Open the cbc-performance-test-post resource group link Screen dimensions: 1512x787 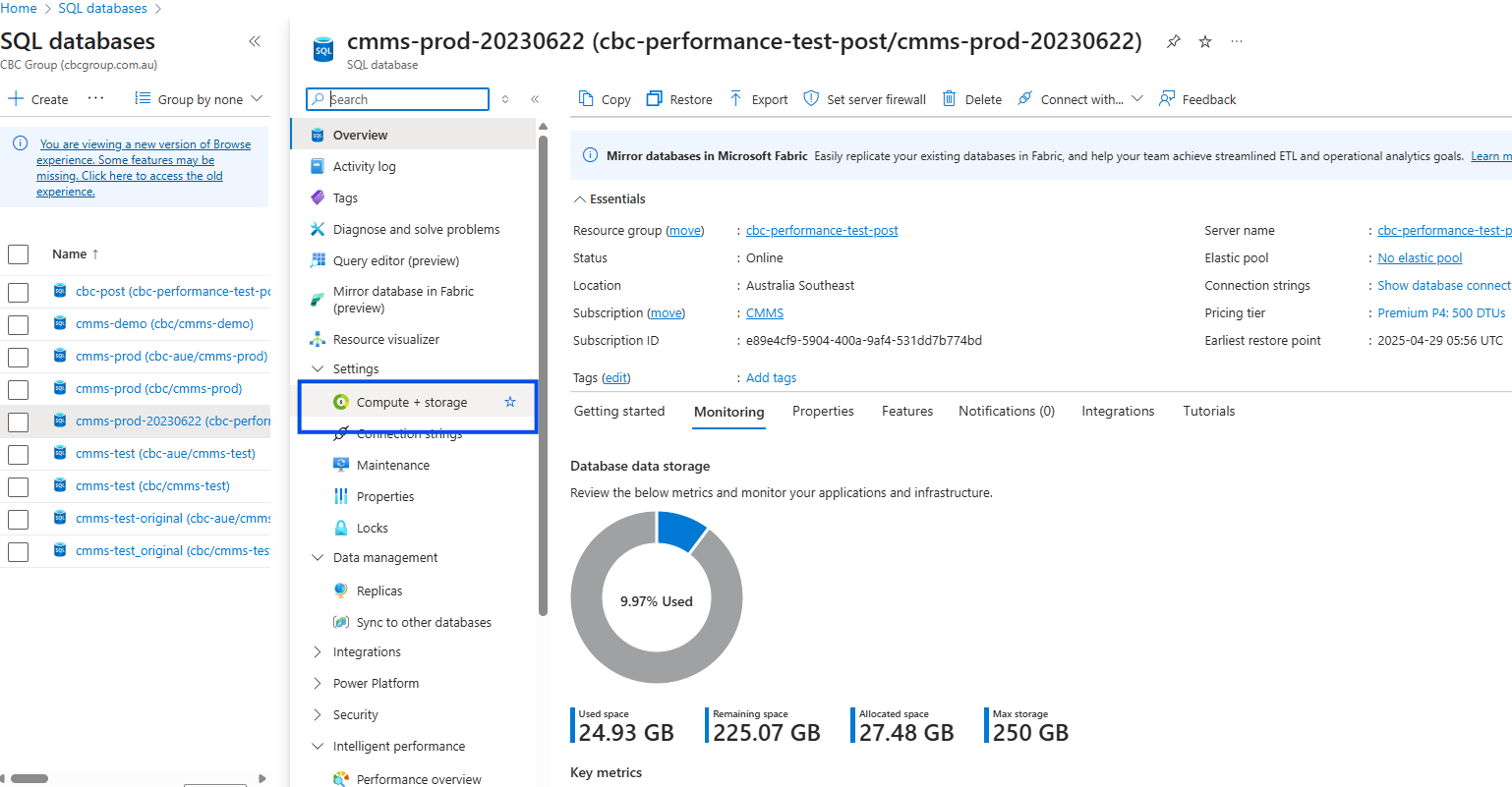pos(822,231)
